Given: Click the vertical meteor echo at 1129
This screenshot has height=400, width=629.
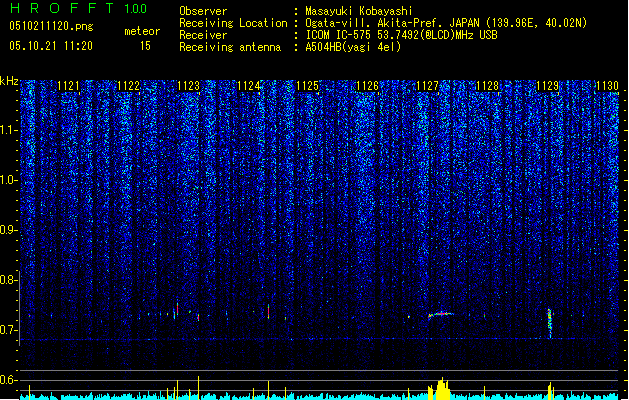Looking at the screenshot, I should click(x=550, y=323).
